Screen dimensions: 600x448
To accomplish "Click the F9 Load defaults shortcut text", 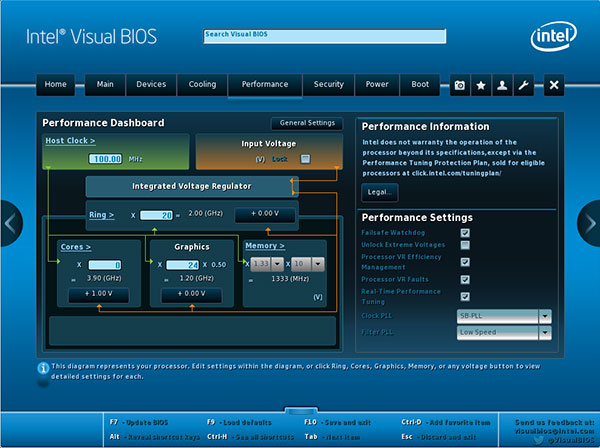I will click(239, 423).
